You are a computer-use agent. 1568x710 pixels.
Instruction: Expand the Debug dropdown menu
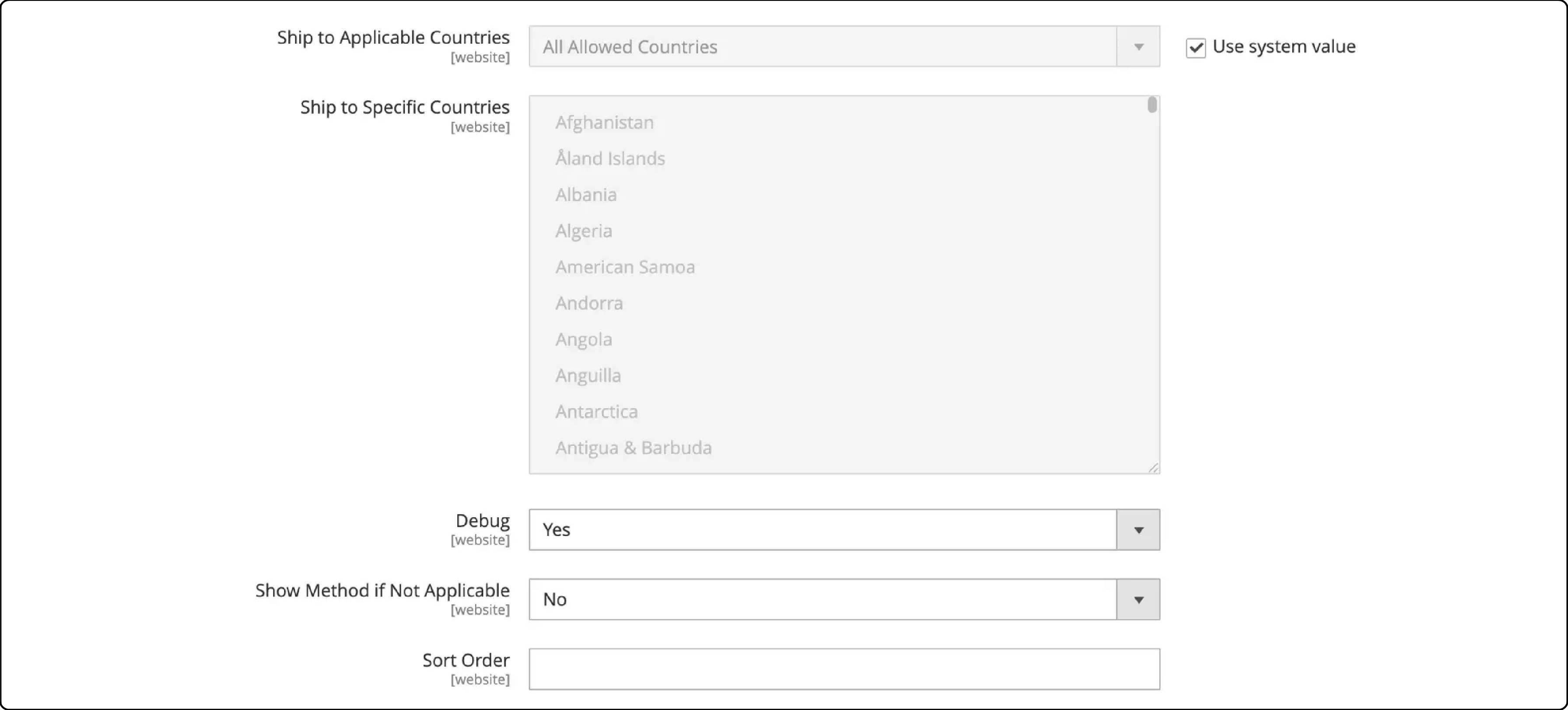pyautogui.click(x=1138, y=530)
